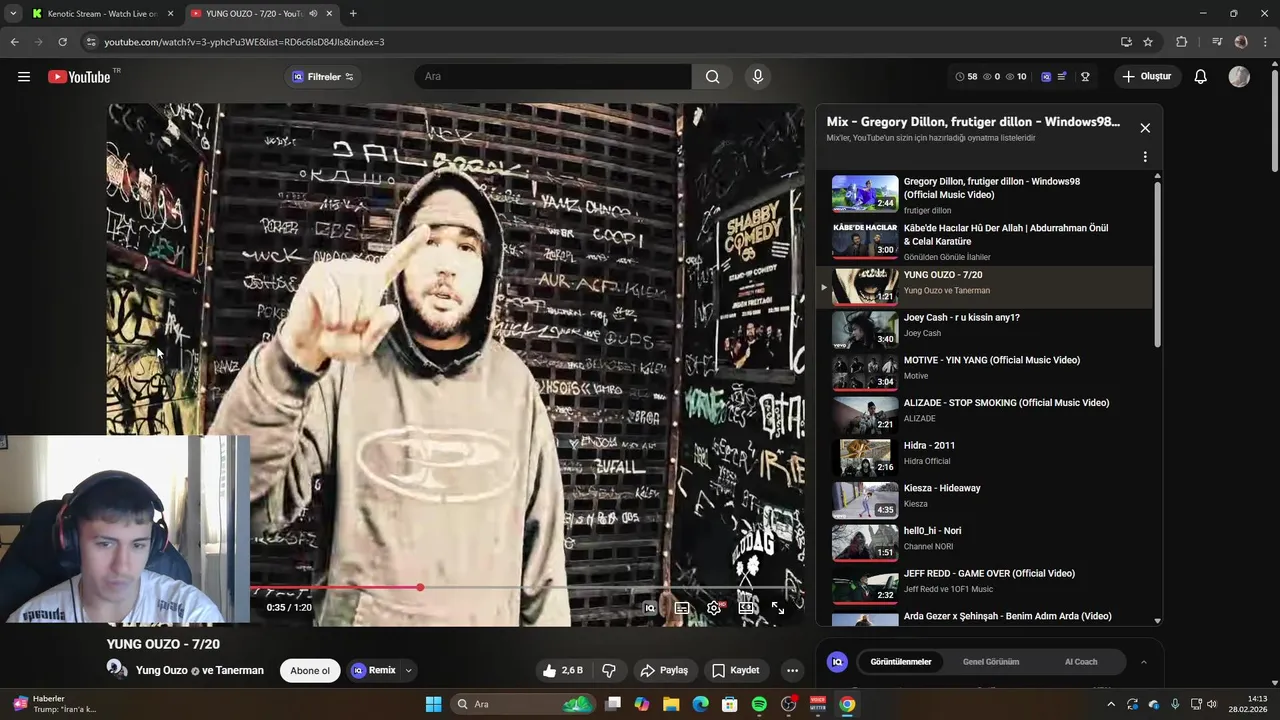1280x720 pixels.
Task: Play Kâbe'de Hacılar Hû Der Allah video
Action: pos(985,242)
